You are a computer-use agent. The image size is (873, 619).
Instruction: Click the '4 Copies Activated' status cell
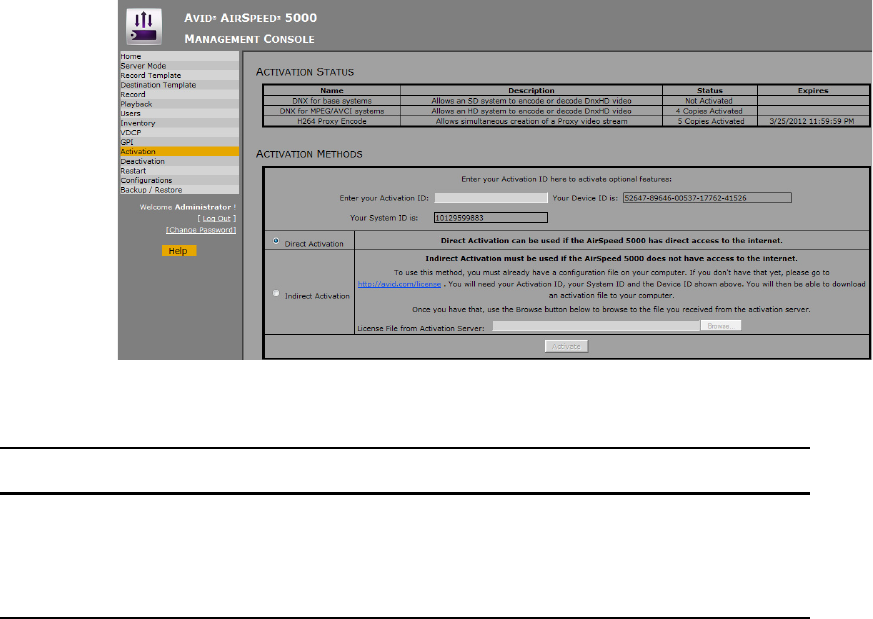tap(709, 111)
